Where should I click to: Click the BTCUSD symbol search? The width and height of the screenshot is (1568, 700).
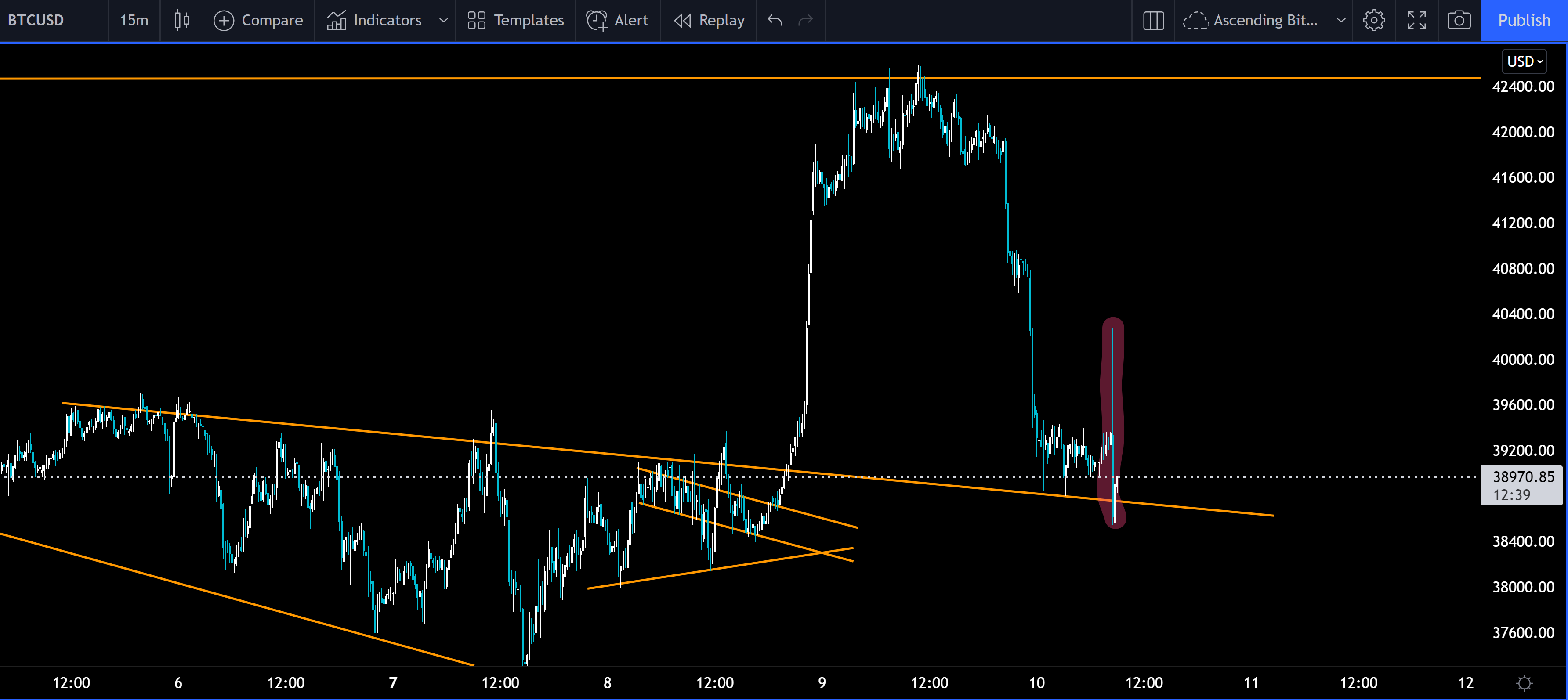[36, 20]
